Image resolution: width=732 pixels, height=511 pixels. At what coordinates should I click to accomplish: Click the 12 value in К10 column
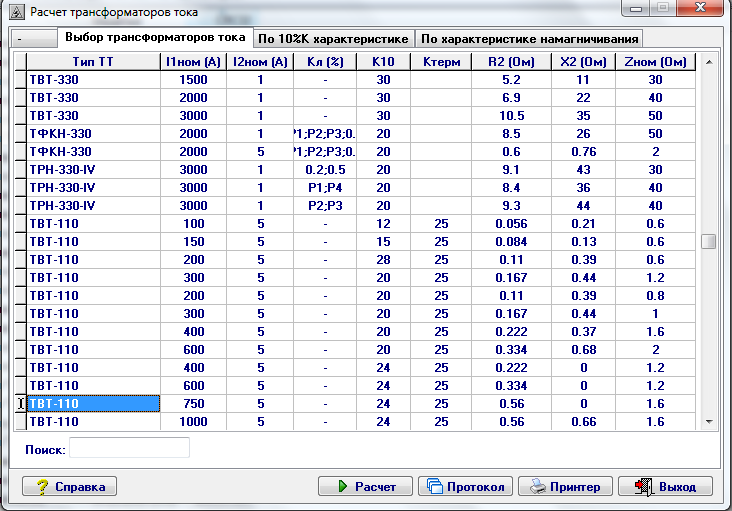(x=383, y=224)
